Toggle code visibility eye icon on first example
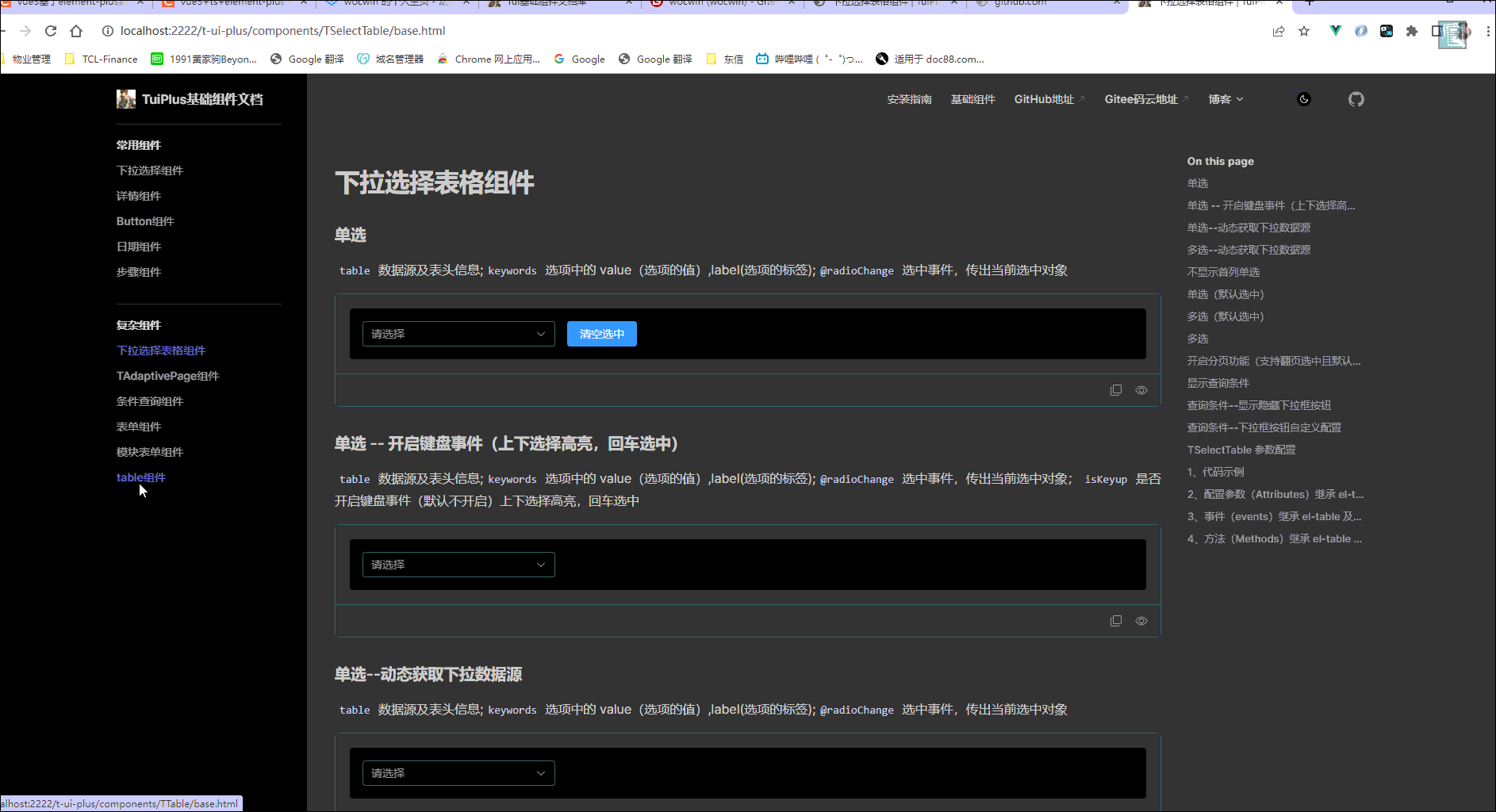Screen dimensions: 1496x812 coord(1141,389)
